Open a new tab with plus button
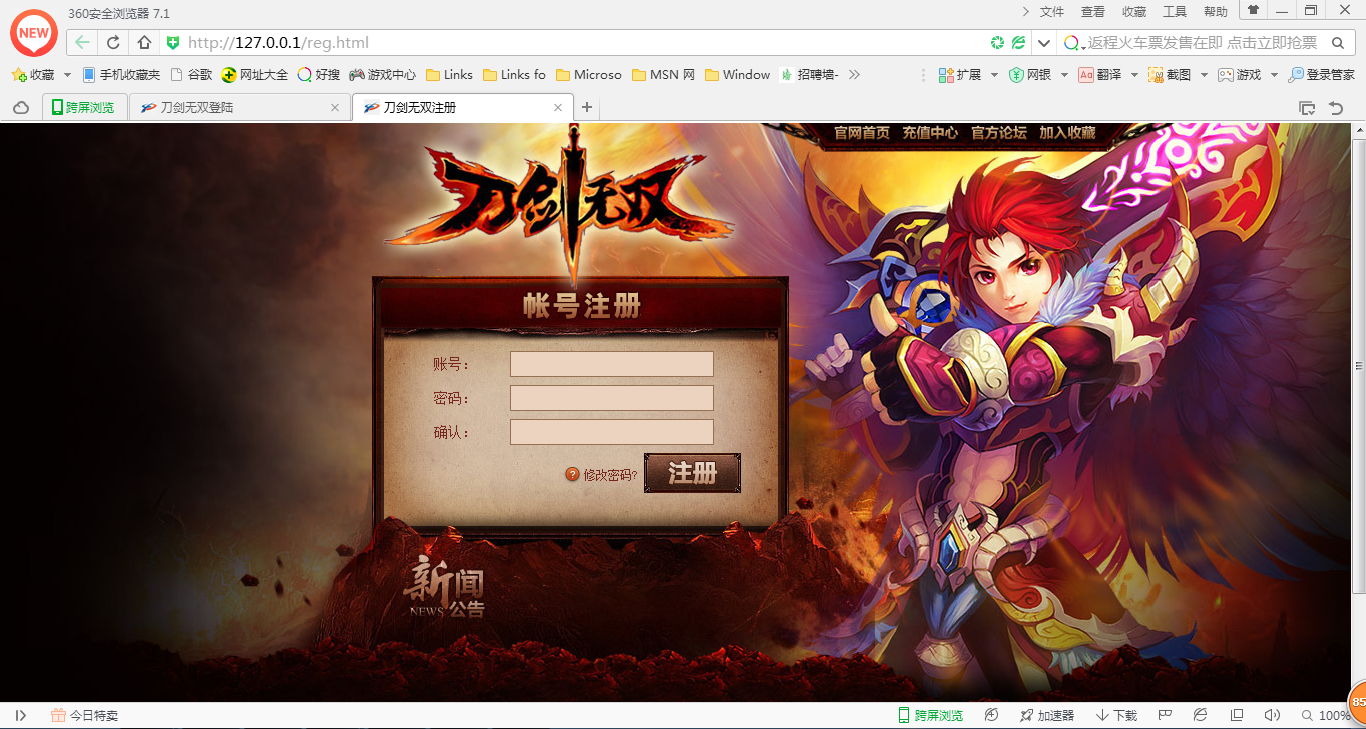Screen dimensions: 1366x729 coord(587,107)
